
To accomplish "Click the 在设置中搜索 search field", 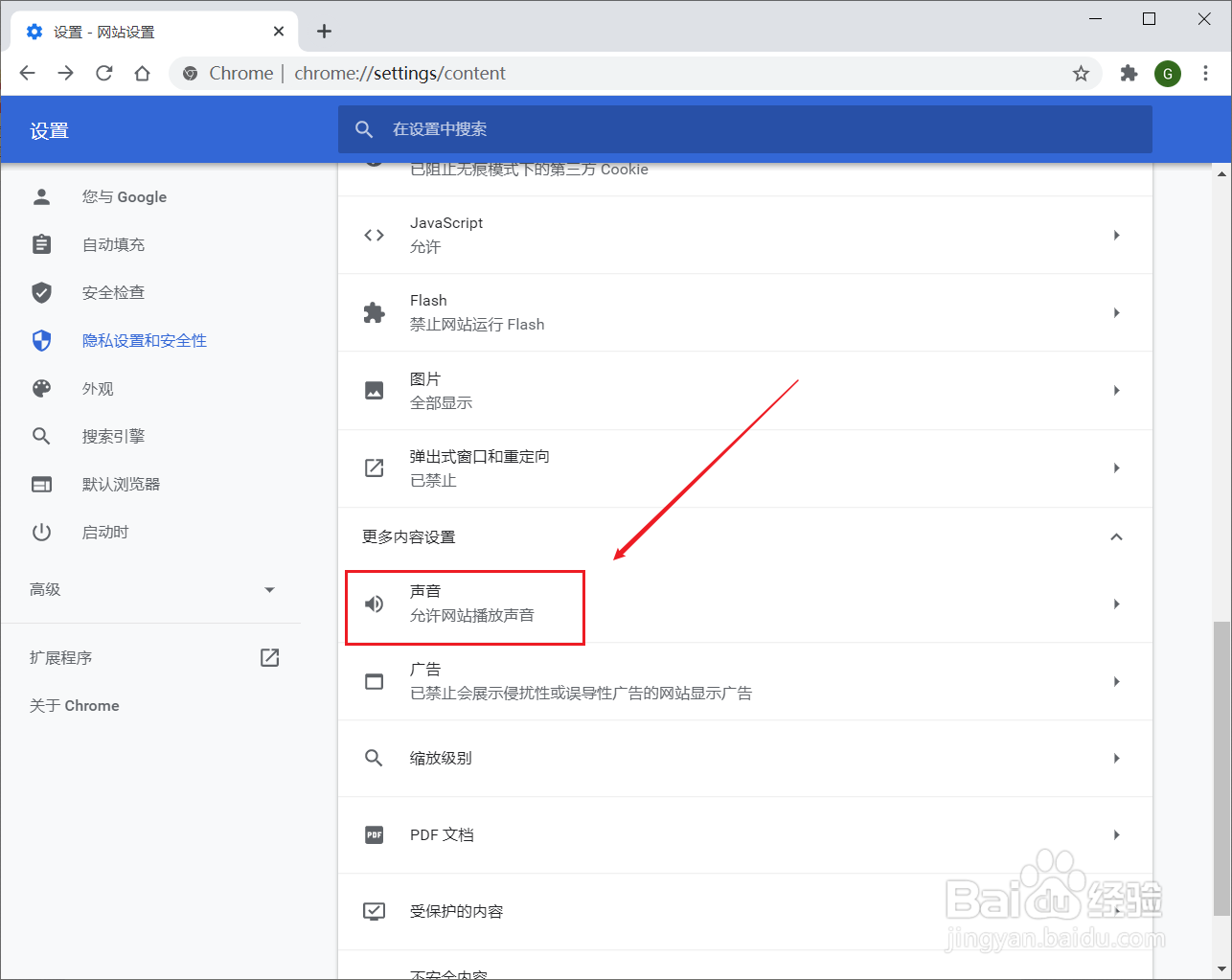I will [671, 129].
